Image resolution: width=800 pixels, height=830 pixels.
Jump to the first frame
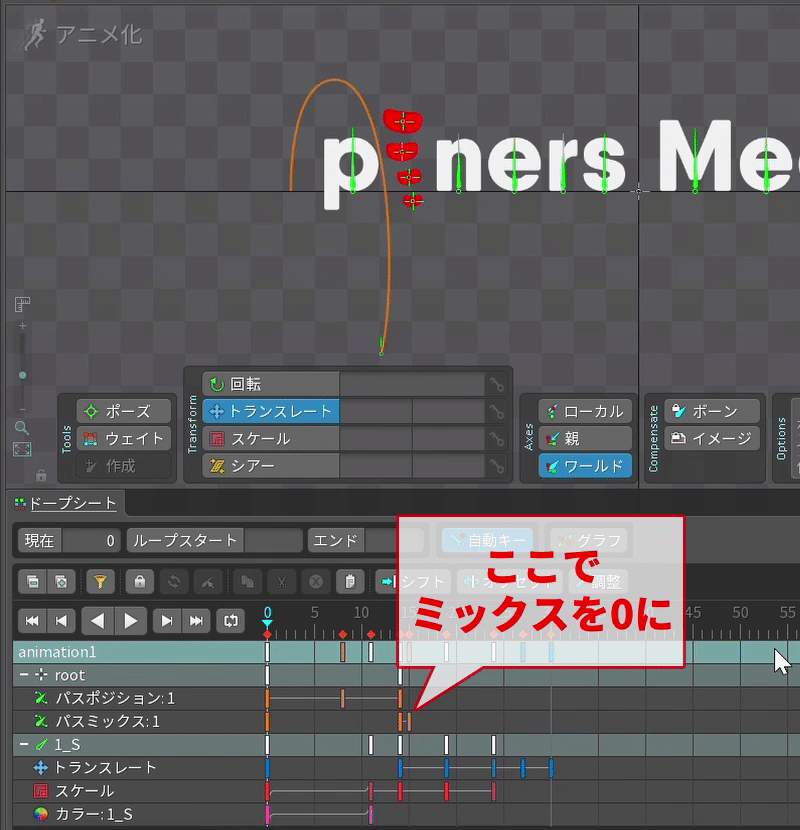click(32, 621)
